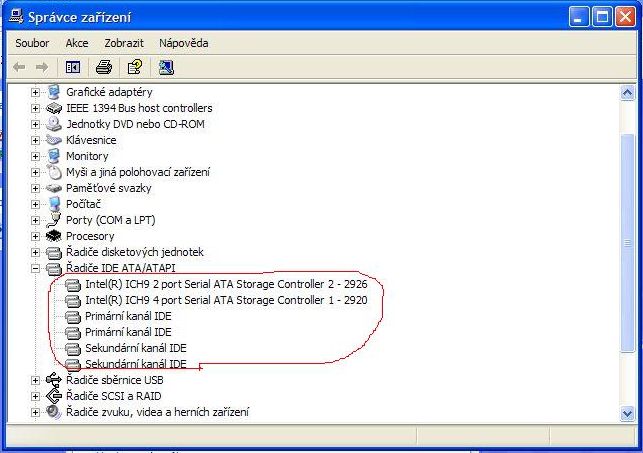
Task: Select the last Sekundární kanál IDE entry
Action: (136, 364)
